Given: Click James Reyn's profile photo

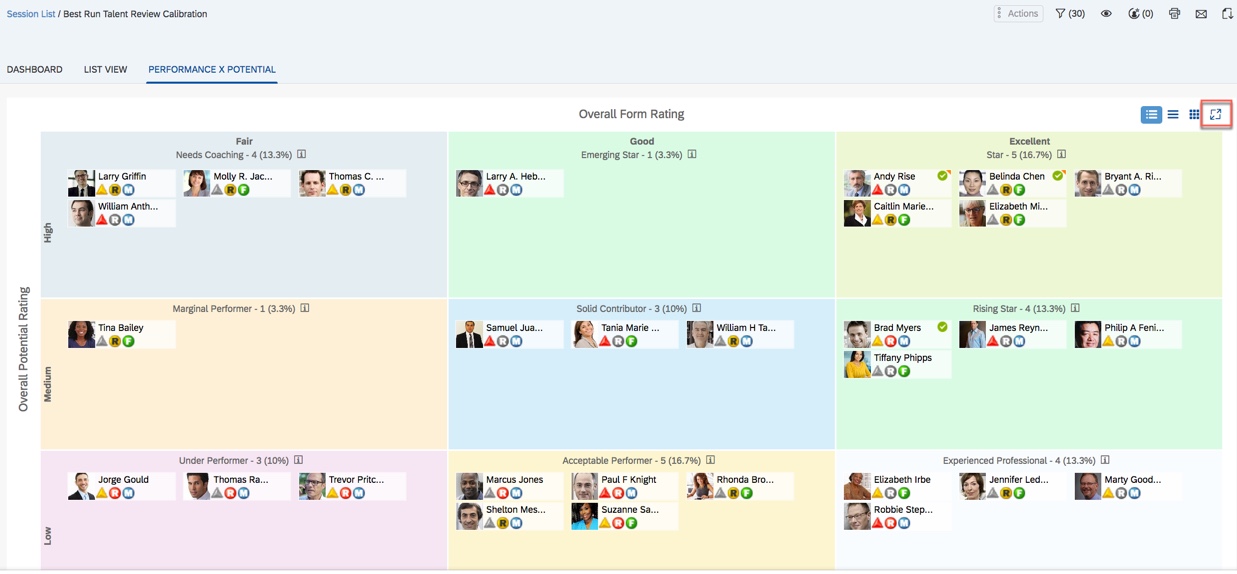Looking at the screenshot, I should point(972,335).
